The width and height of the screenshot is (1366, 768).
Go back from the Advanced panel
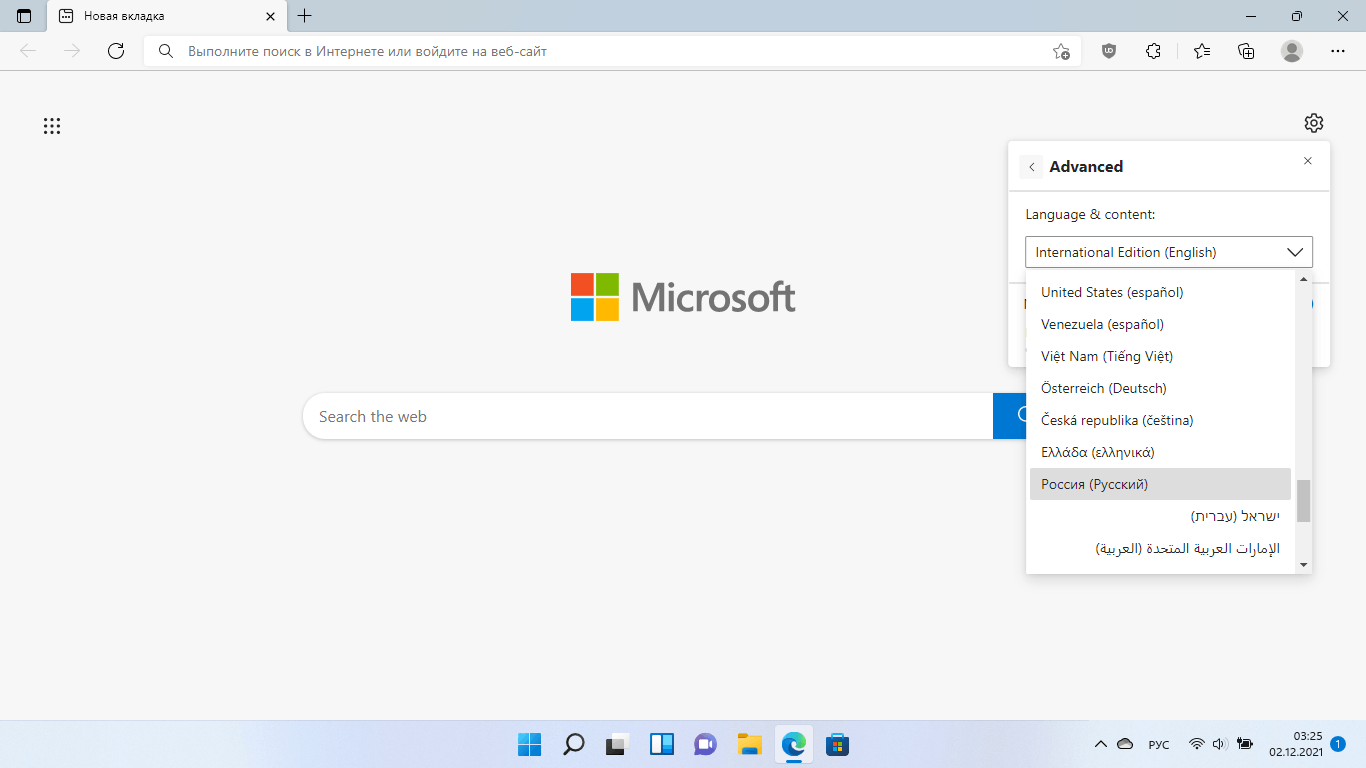coord(1032,167)
